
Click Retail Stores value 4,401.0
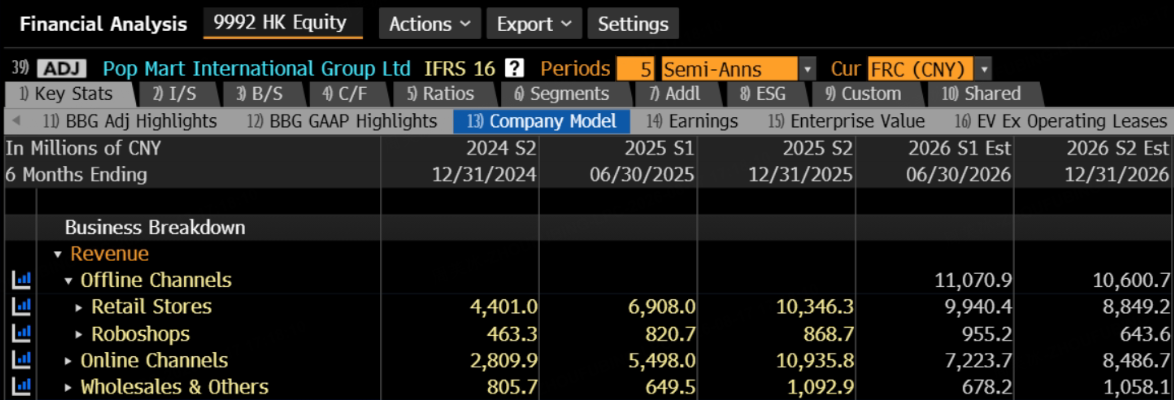502,307
